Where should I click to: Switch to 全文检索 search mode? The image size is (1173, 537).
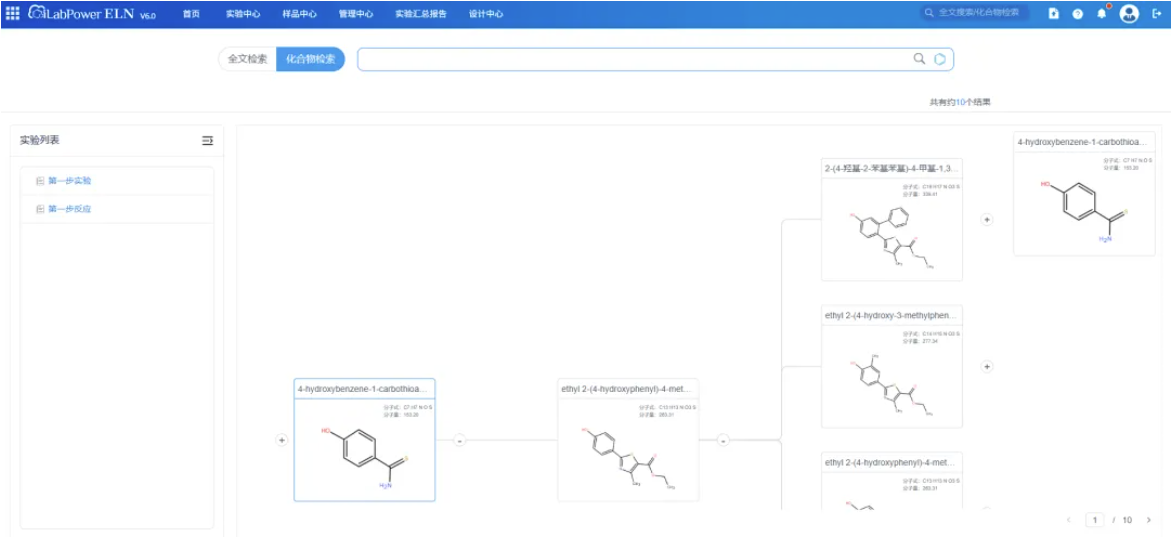pyautogui.click(x=248, y=59)
